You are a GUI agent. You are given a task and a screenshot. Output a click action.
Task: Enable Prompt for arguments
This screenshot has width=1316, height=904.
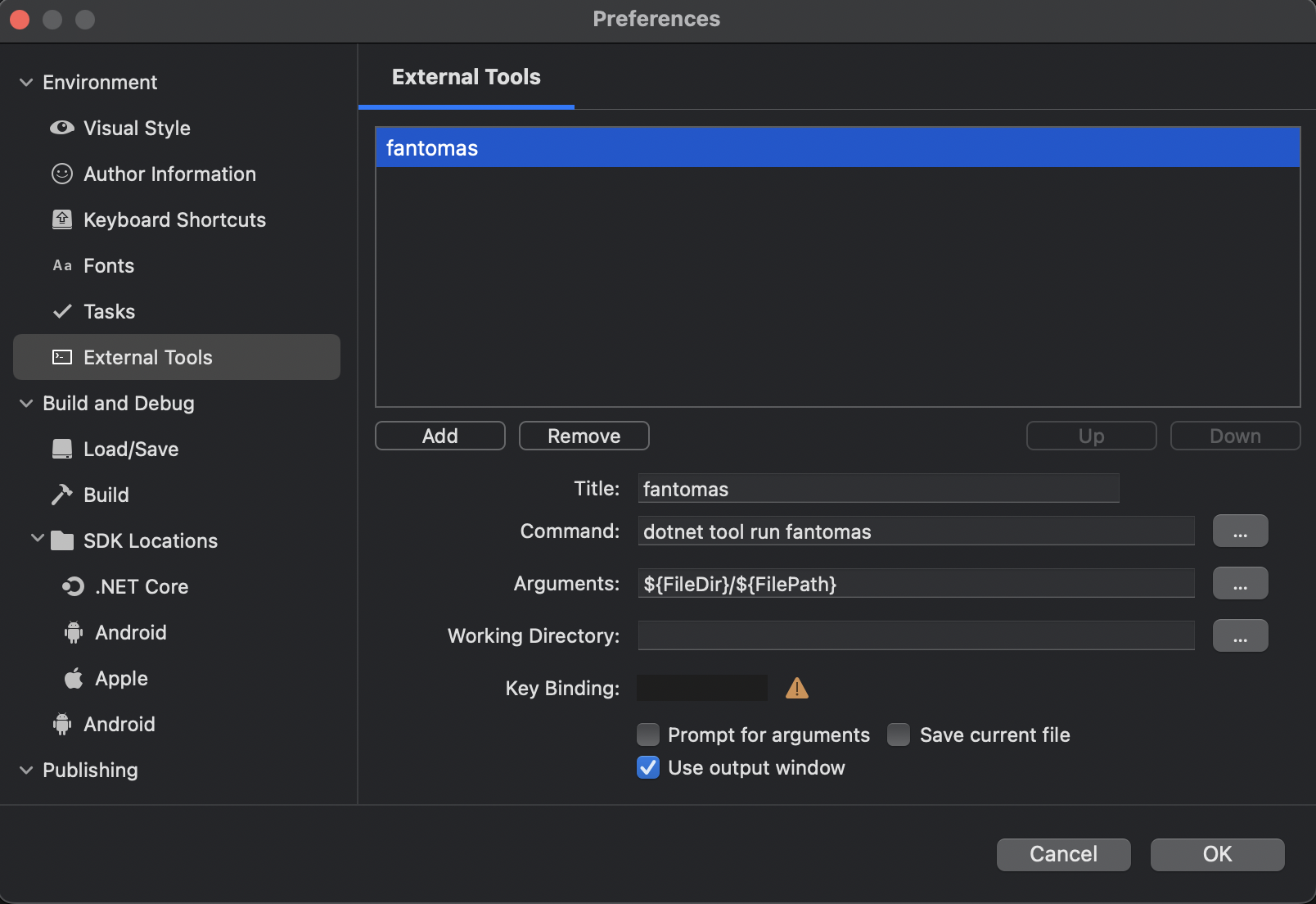[x=647, y=734]
